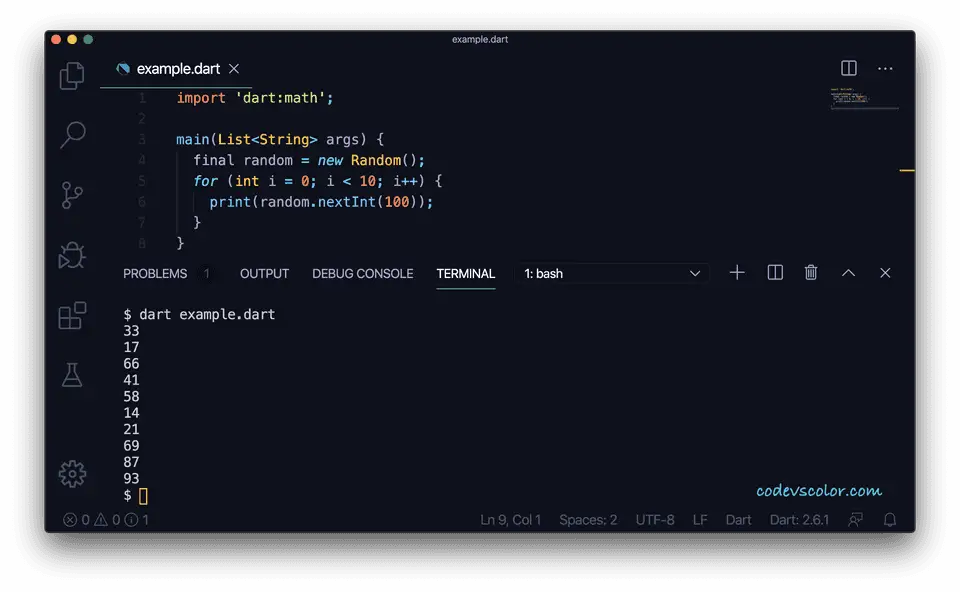The width and height of the screenshot is (960, 592).
Task: Click the trash icon to kill terminal
Action: tap(811, 272)
